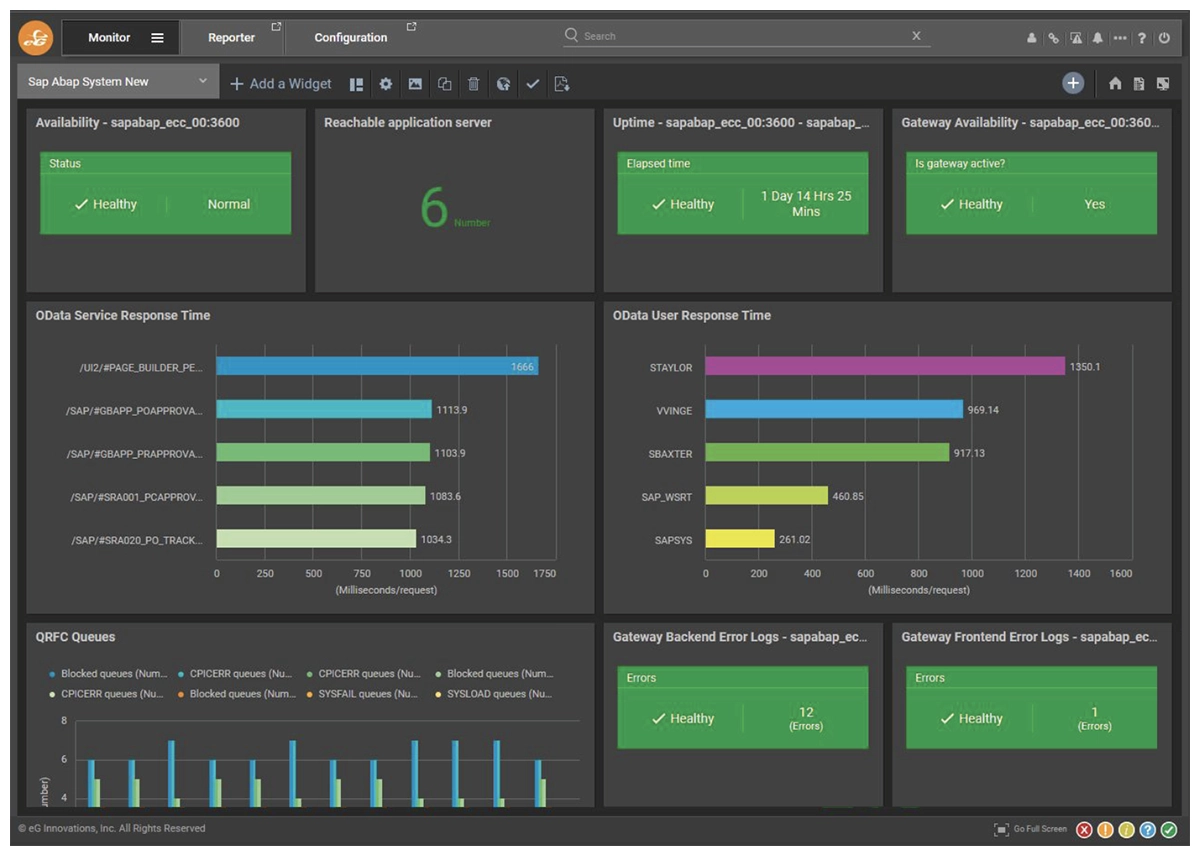Click the SAPSYS bar showing 261.02
The image size is (1200, 856).
click(740, 539)
